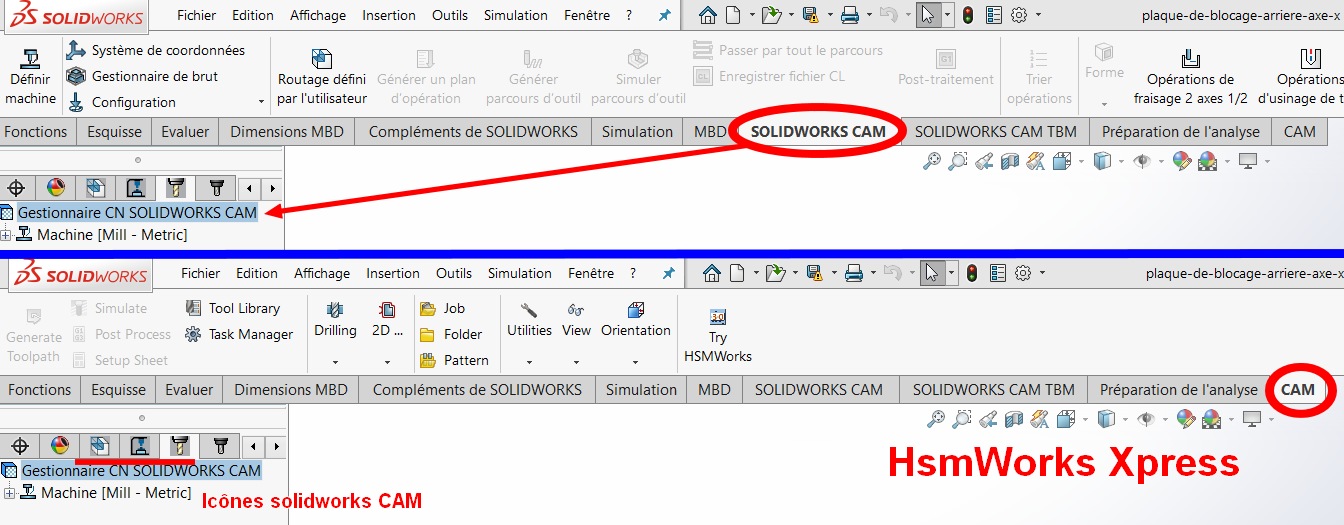Select Esquisse tab in the upper window

[x=113, y=131]
